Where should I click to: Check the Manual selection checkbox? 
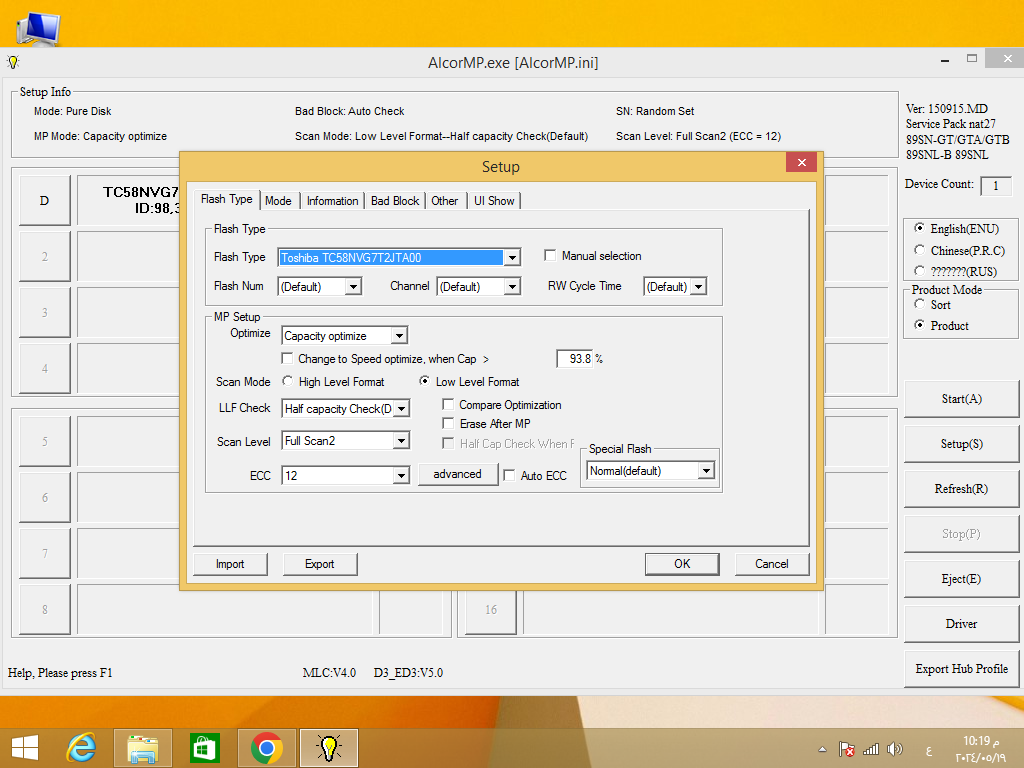pyautogui.click(x=550, y=255)
